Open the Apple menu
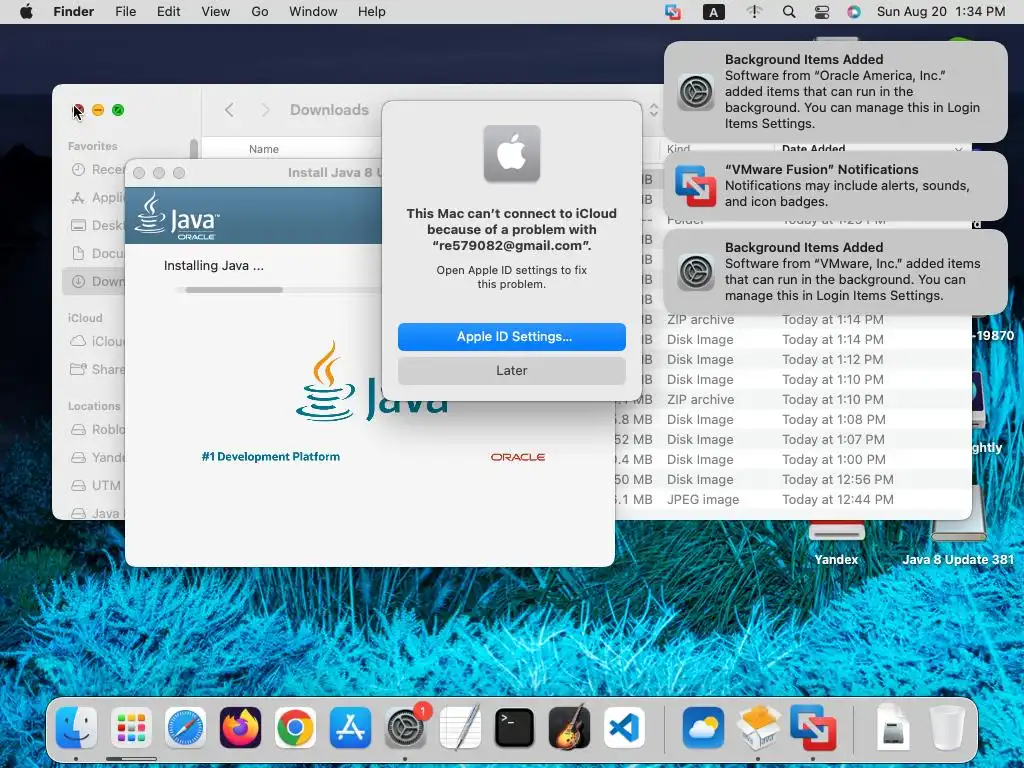1024x768 pixels. [26, 12]
